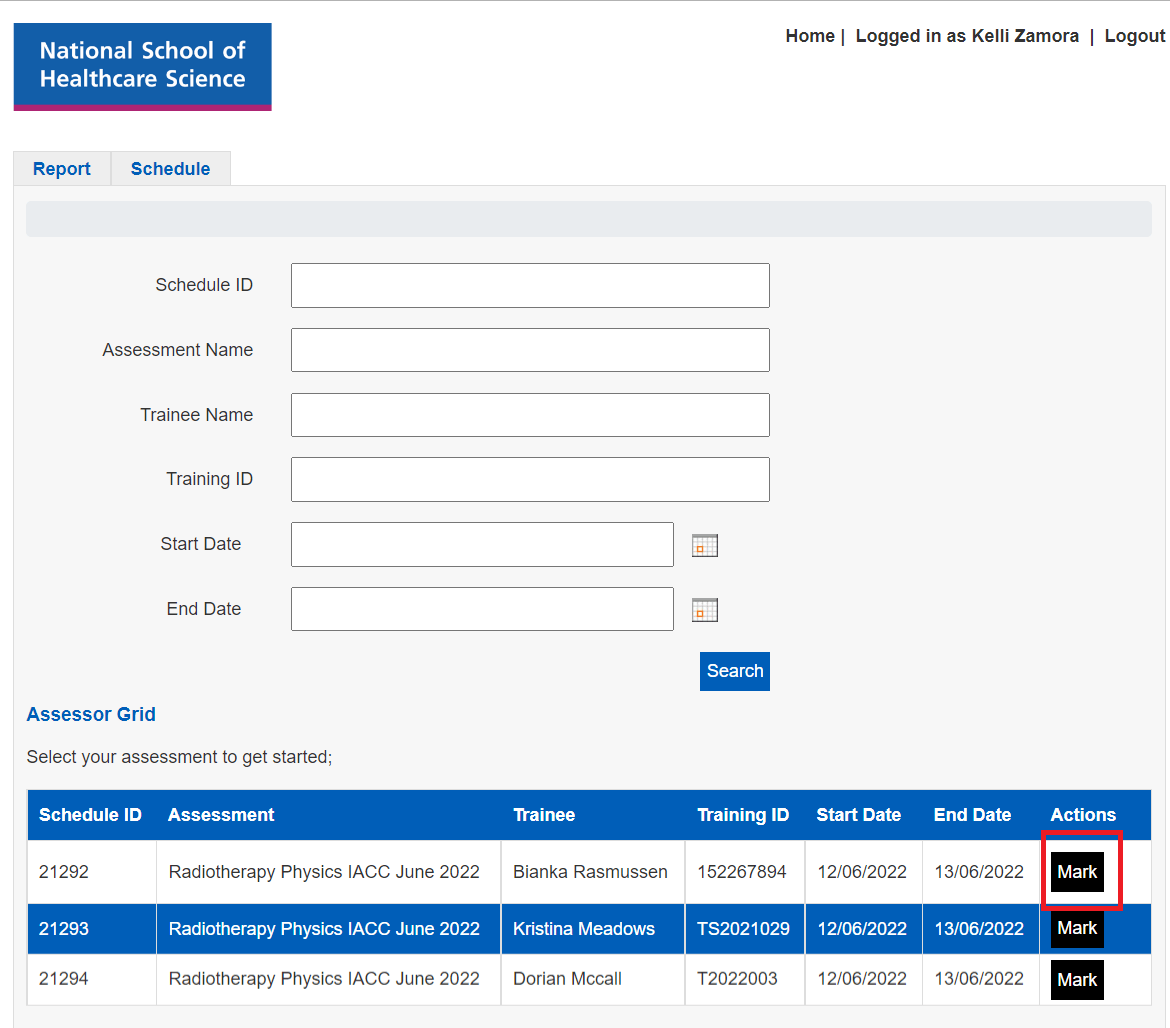Click trainee name Kristina Meadows

[x=584, y=929]
